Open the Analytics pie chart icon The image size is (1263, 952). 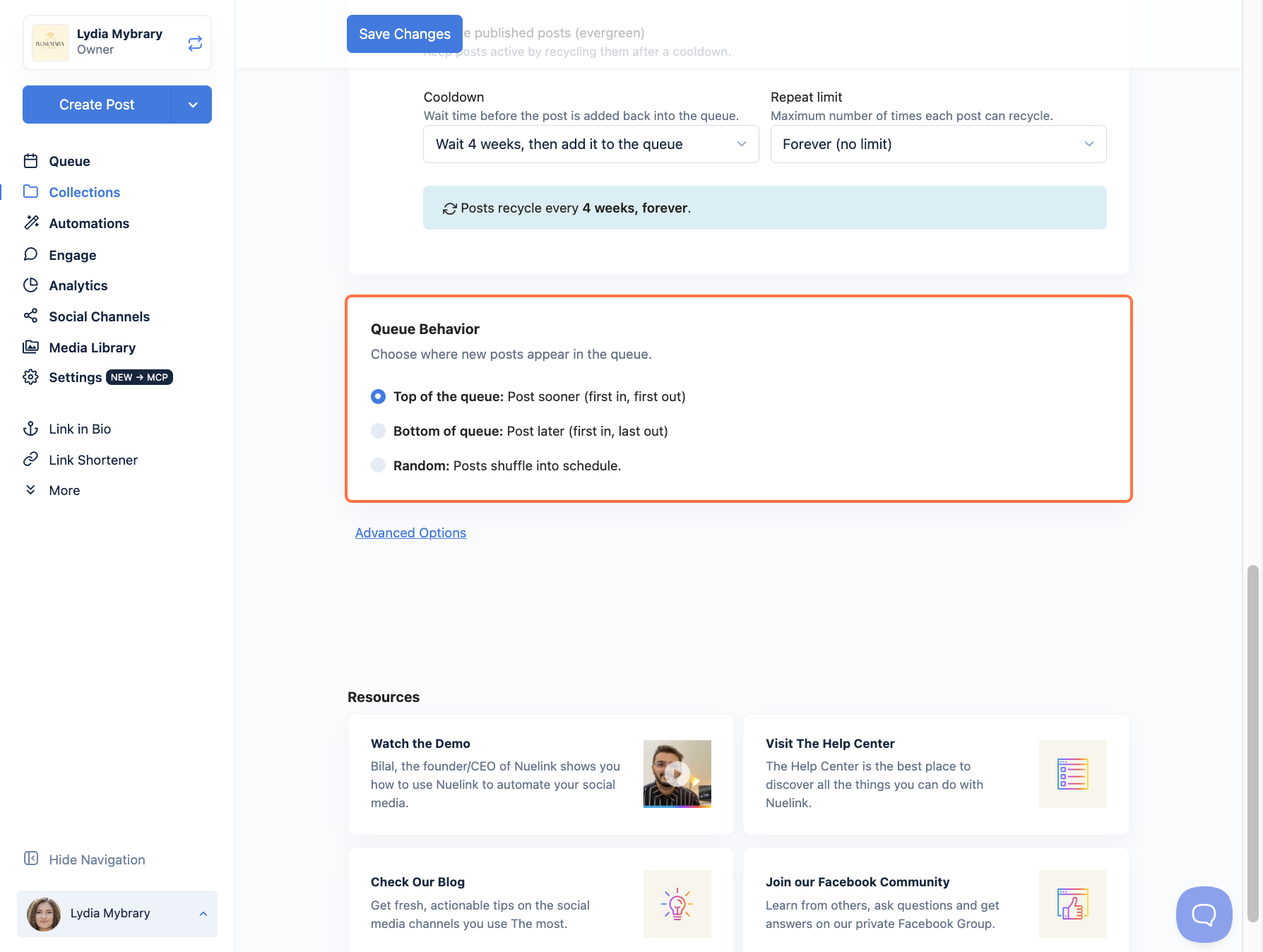[x=30, y=285]
